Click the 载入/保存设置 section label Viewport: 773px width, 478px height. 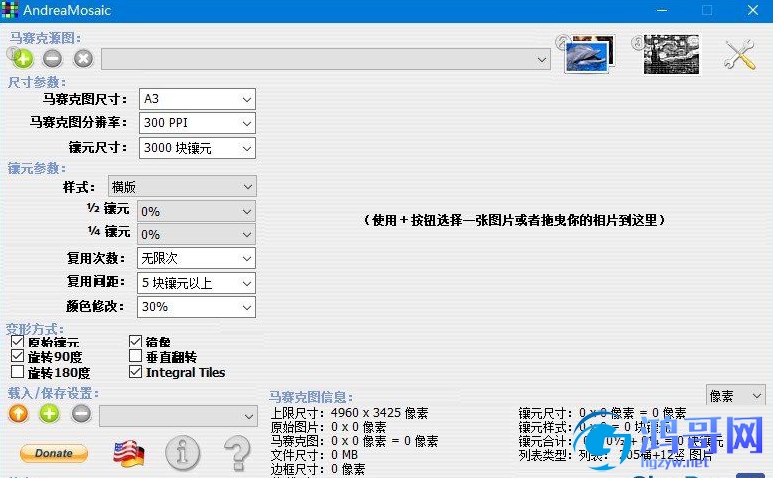click(x=53, y=393)
